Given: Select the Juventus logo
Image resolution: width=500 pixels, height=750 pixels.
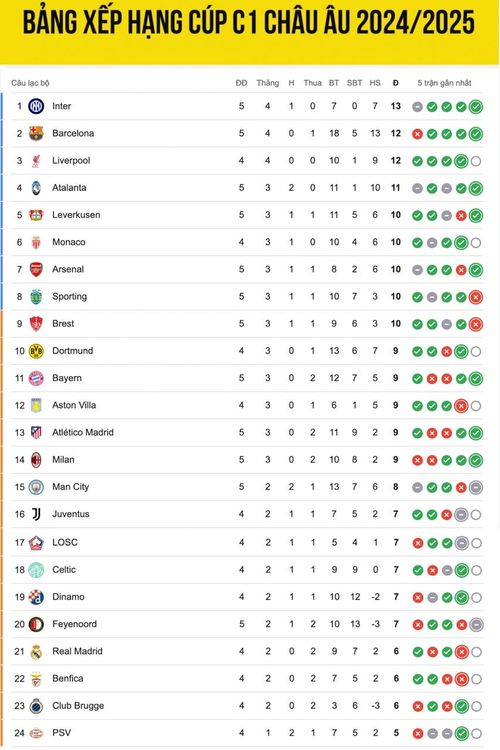Looking at the screenshot, I should [36, 514].
